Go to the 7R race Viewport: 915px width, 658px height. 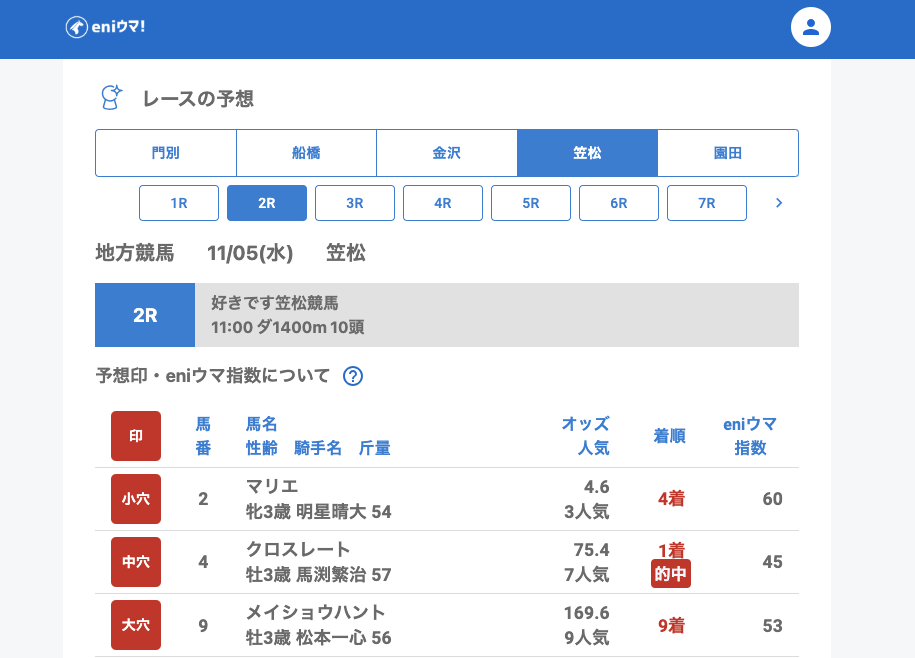coord(707,203)
